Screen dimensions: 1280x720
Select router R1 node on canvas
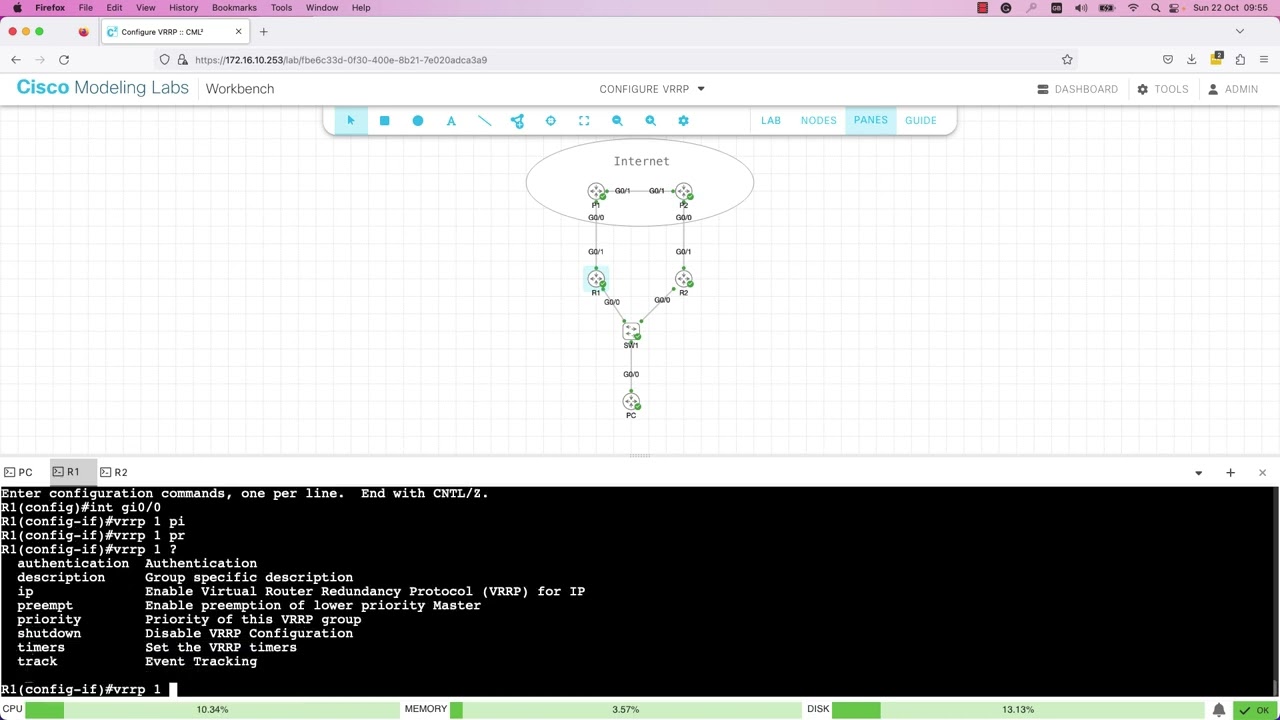(596, 279)
